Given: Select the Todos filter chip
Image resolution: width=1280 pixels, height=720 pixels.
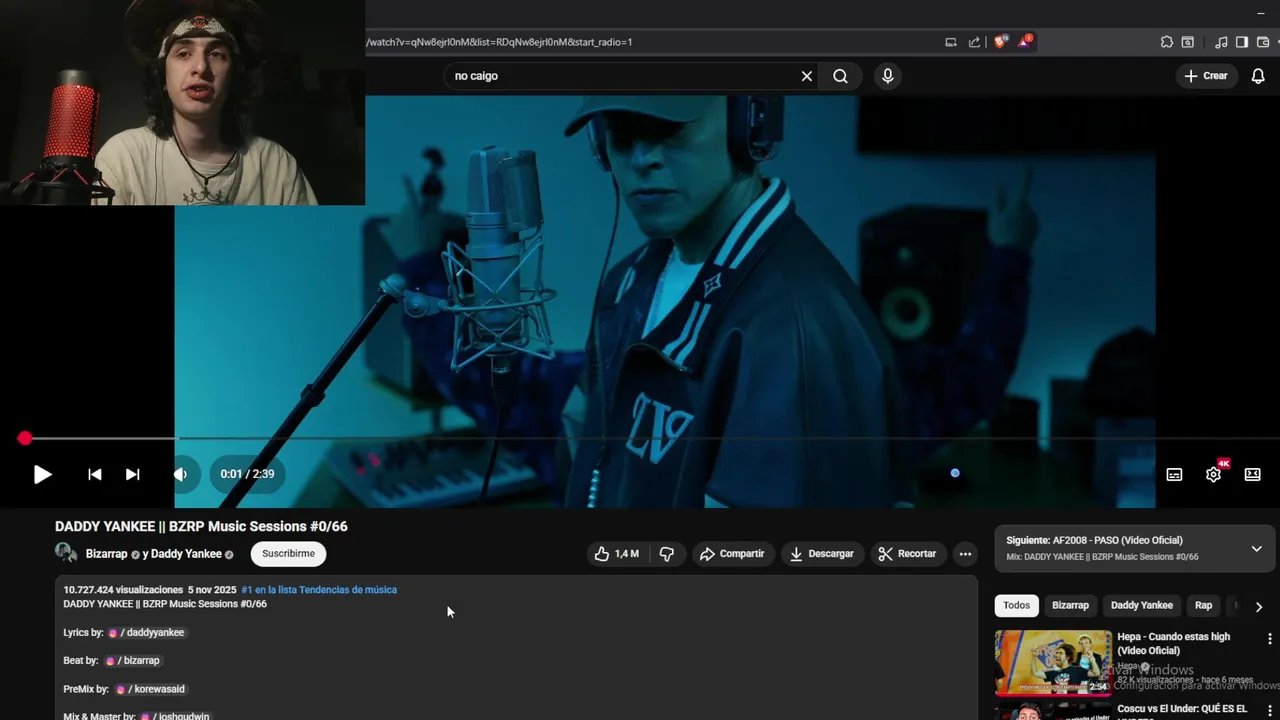Looking at the screenshot, I should point(1016,605).
